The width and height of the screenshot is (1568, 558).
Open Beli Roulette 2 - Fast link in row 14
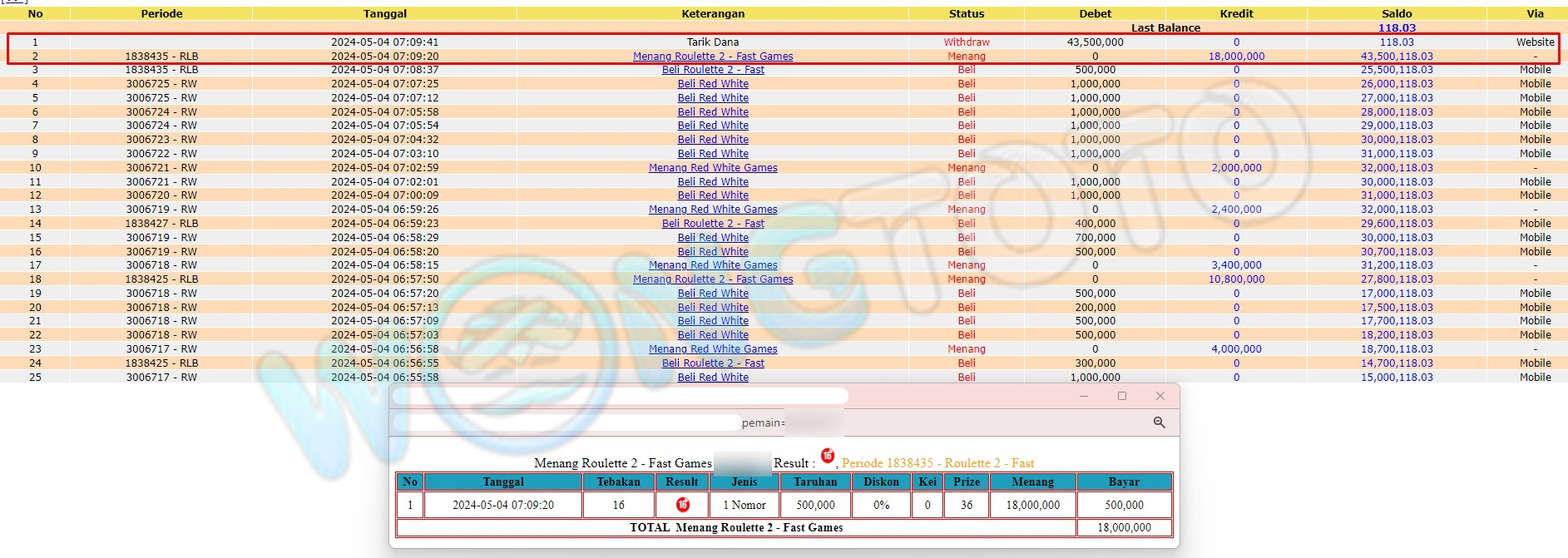[x=713, y=224]
